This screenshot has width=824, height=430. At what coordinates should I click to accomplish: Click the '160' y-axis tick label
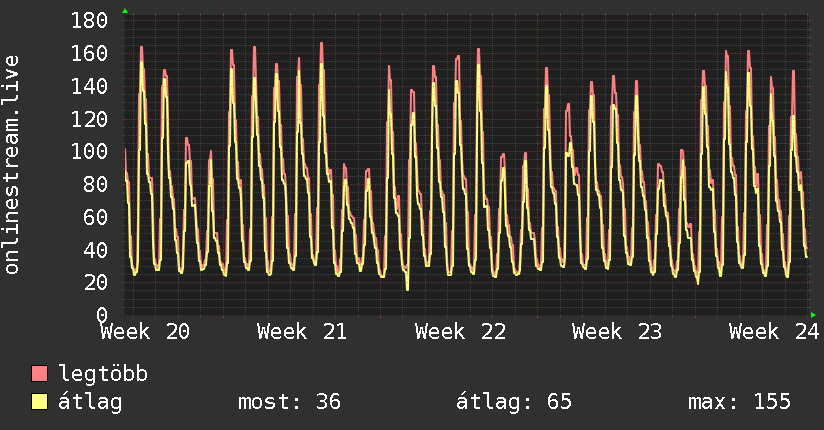89,53
